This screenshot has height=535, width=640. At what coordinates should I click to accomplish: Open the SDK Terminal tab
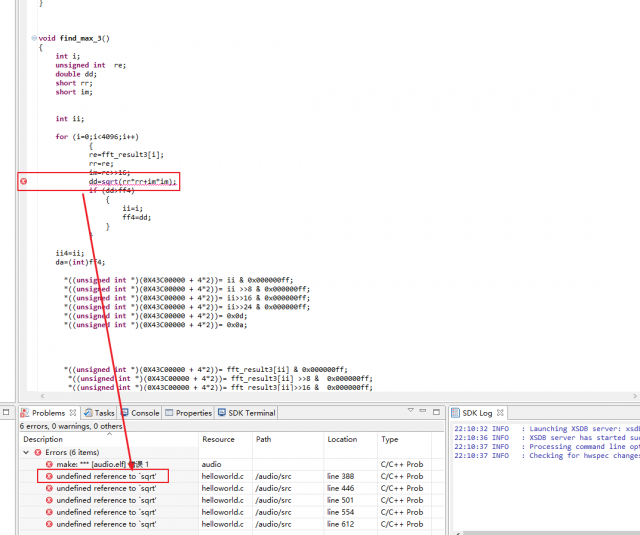tap(247, 413)
